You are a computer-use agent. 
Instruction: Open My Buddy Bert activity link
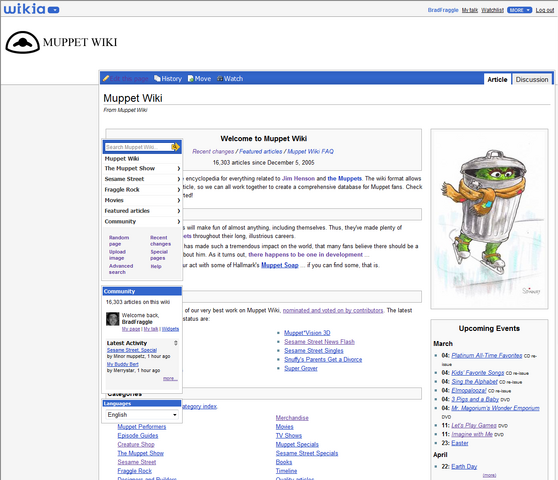[123, 364]
